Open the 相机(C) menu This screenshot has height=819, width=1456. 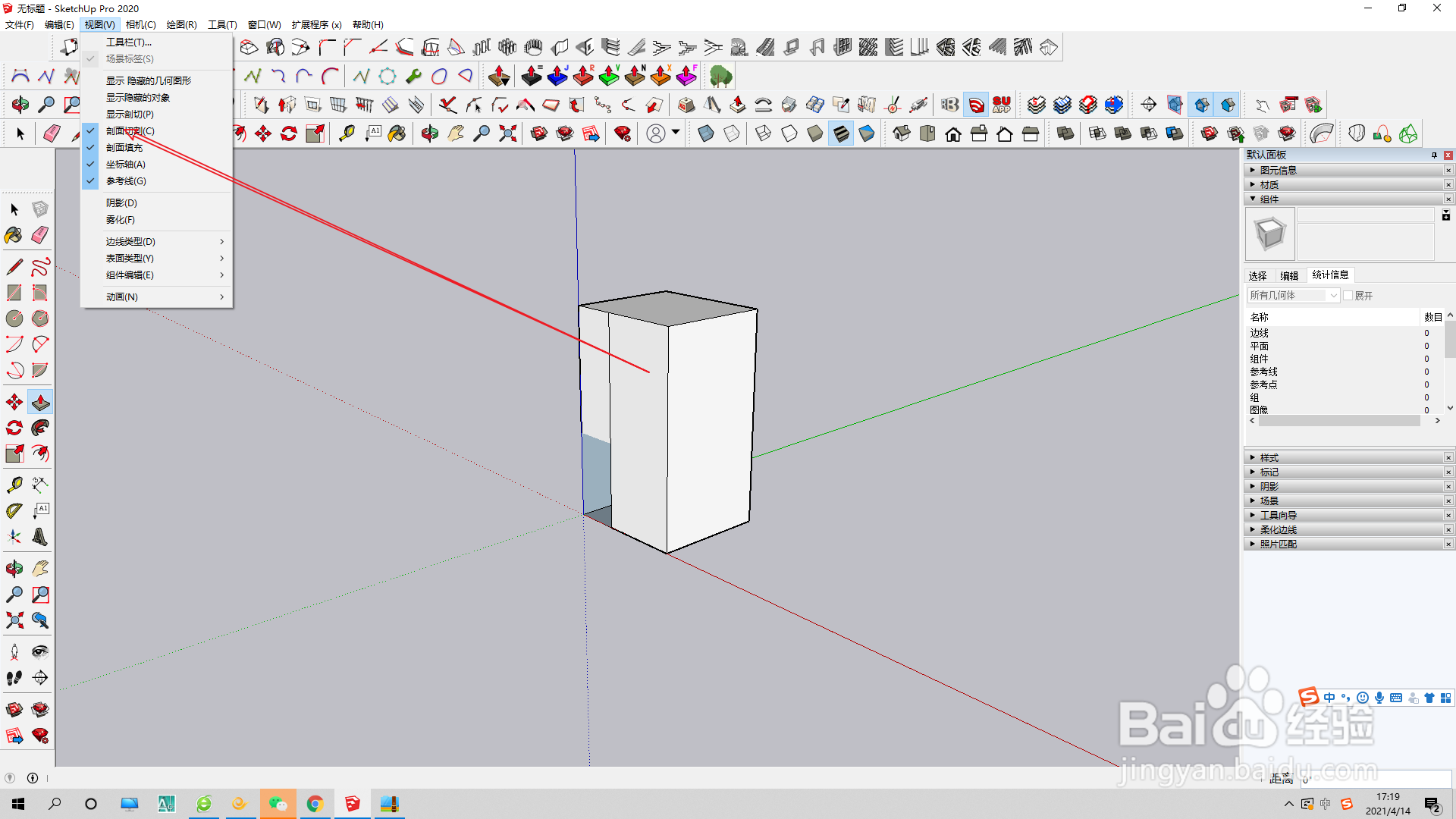[140, 25]
